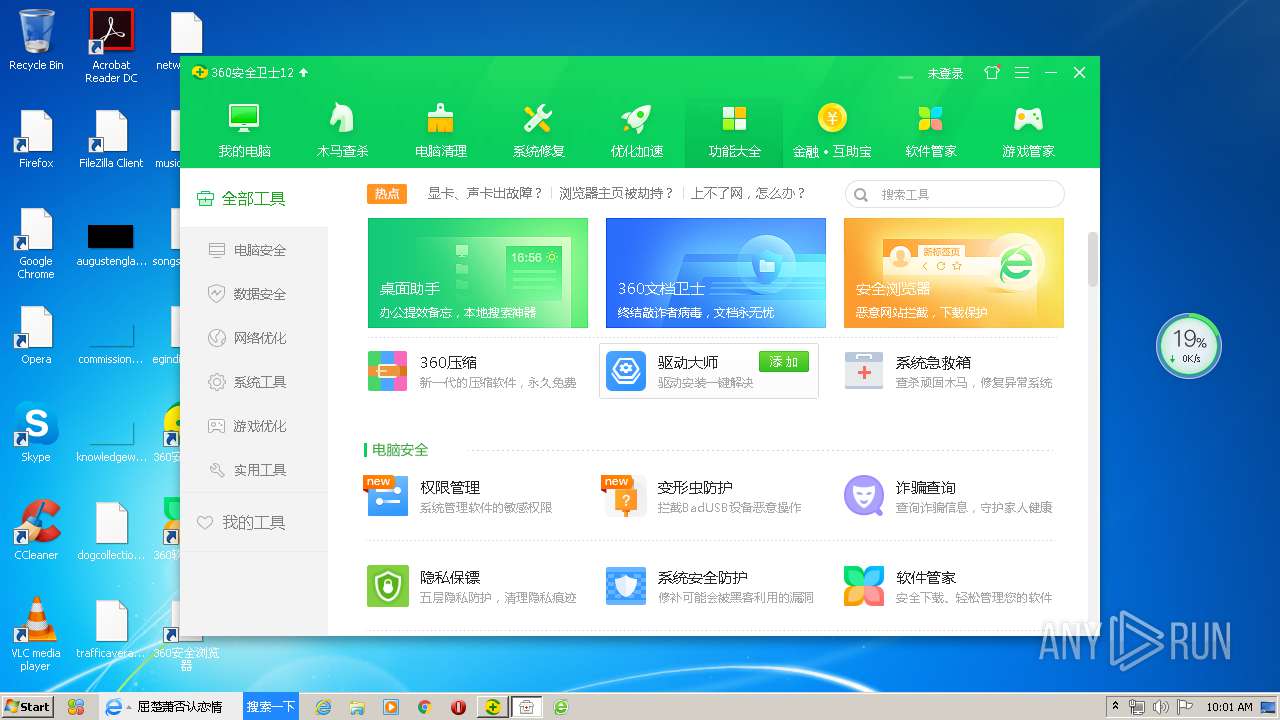Screen dimensions: 1280x720
Task: Open Chrome from the taskbar
Action: pyautogui.click(x=424, y=707)
